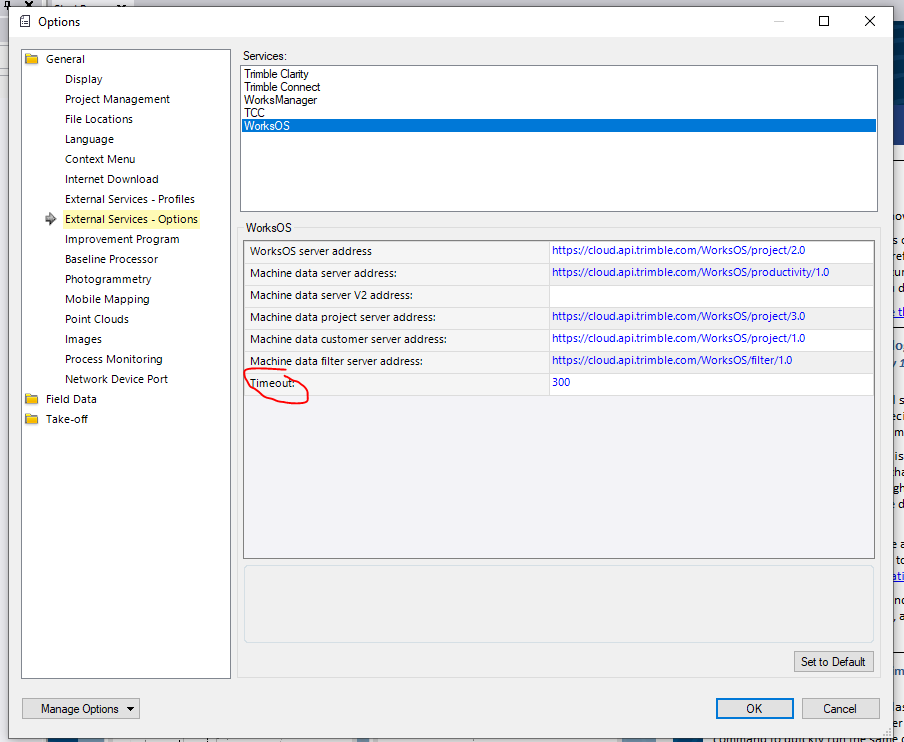Open Context Menu settings

100,159
